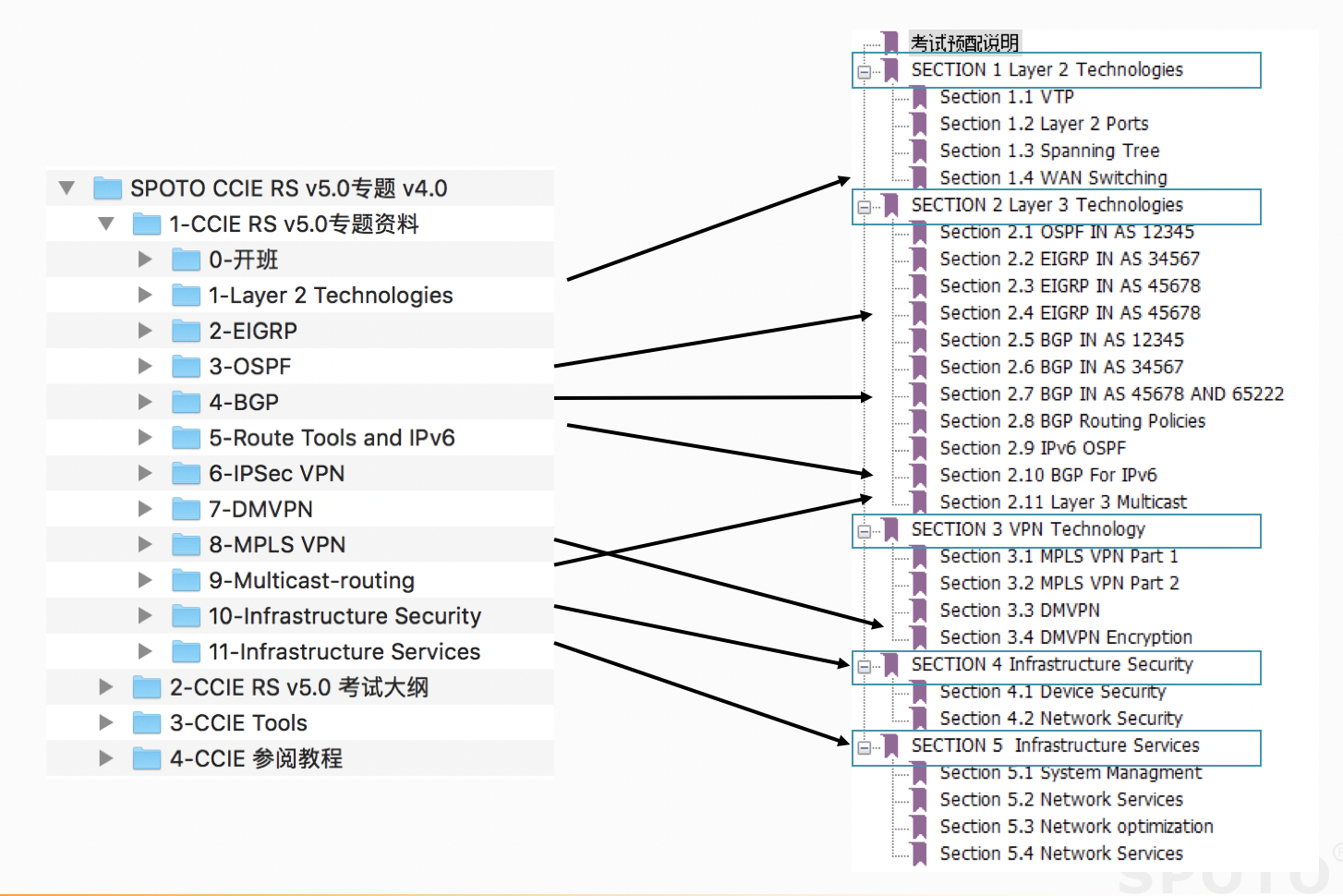The image size is (1343, 896).
Task: Click bookmark icon beside Section 3.3 DMVPN
Action: click(919, 611)
